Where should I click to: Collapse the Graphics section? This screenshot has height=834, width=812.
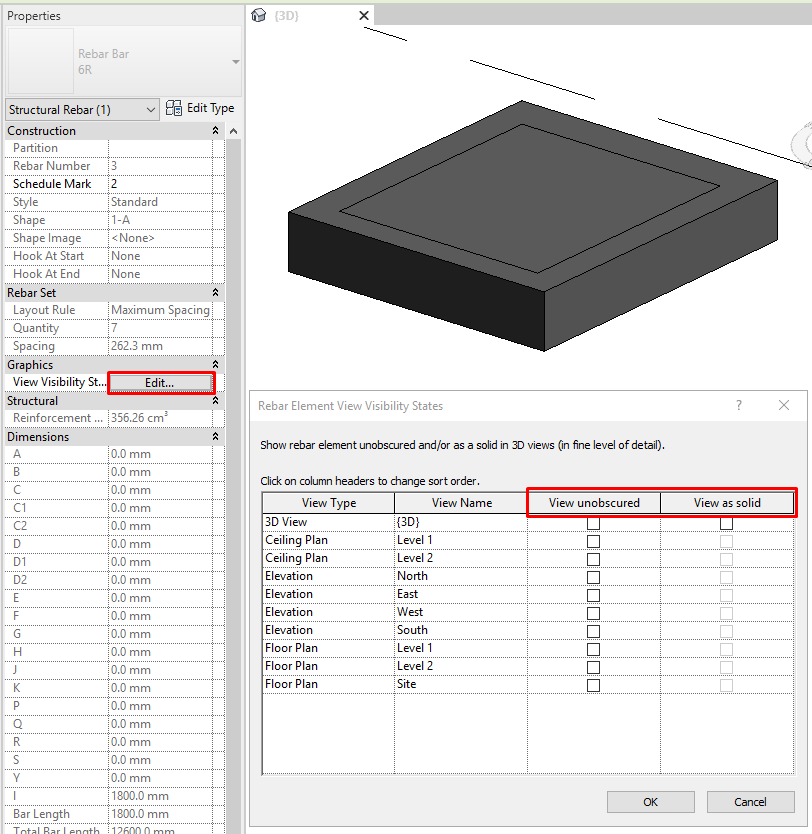click(215, 364)
